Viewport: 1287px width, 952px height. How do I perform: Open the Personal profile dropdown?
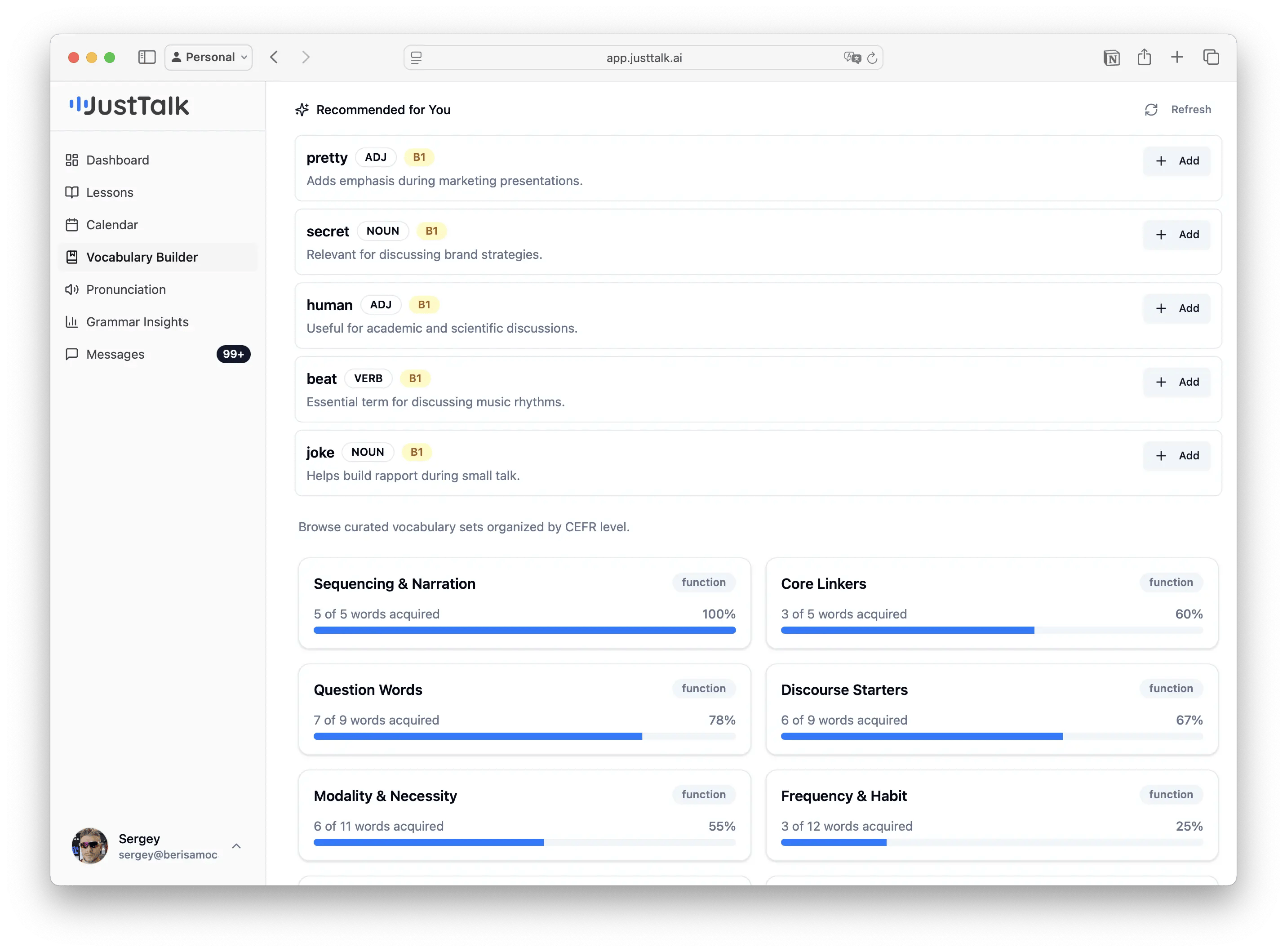209,57
